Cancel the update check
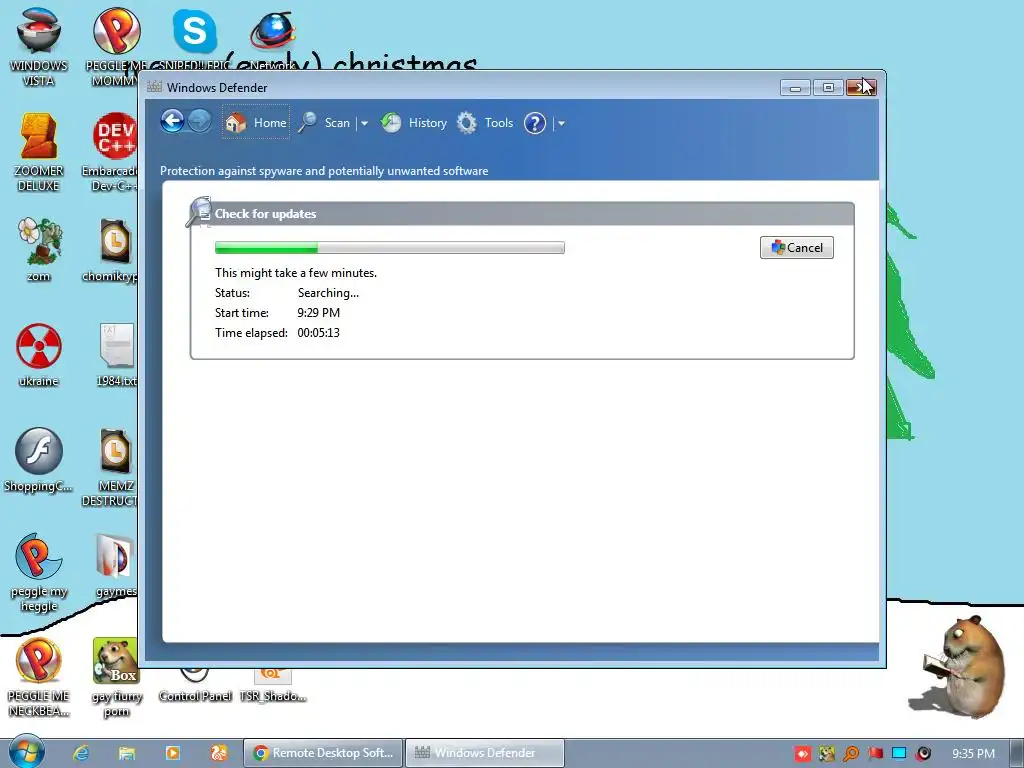 click(x=797, y=248)
